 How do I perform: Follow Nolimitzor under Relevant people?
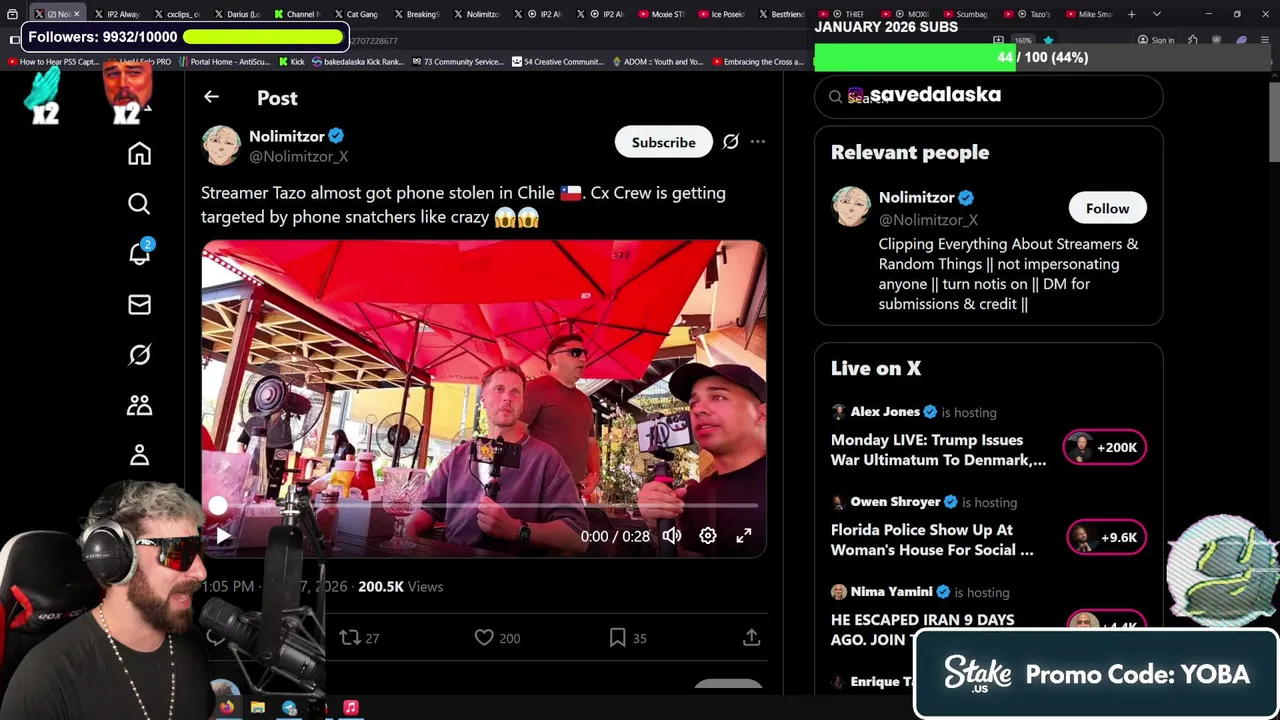point(1107,208)
